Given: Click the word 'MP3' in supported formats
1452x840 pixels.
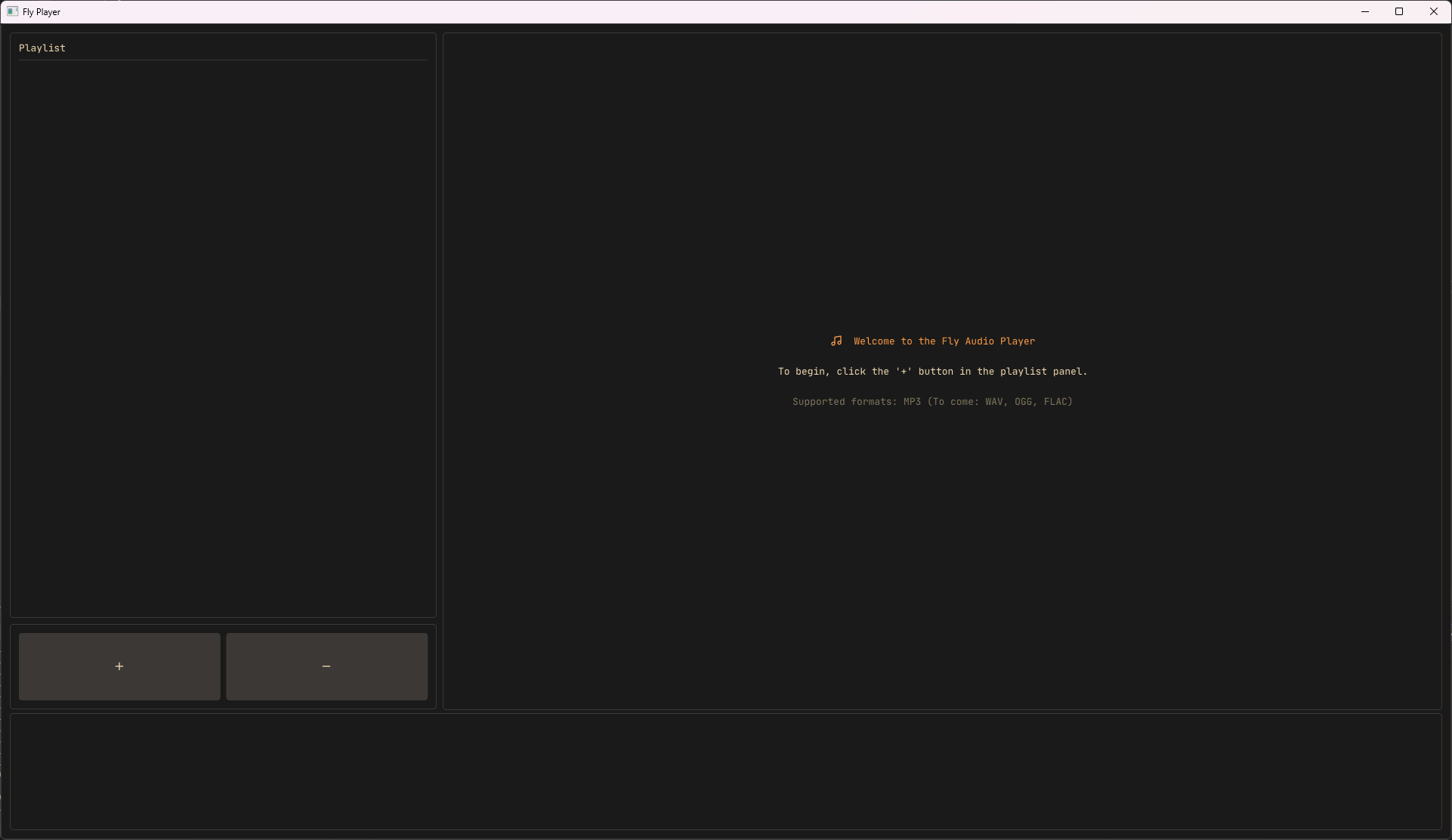Looking at the screenshot, I should coord(912,402).
